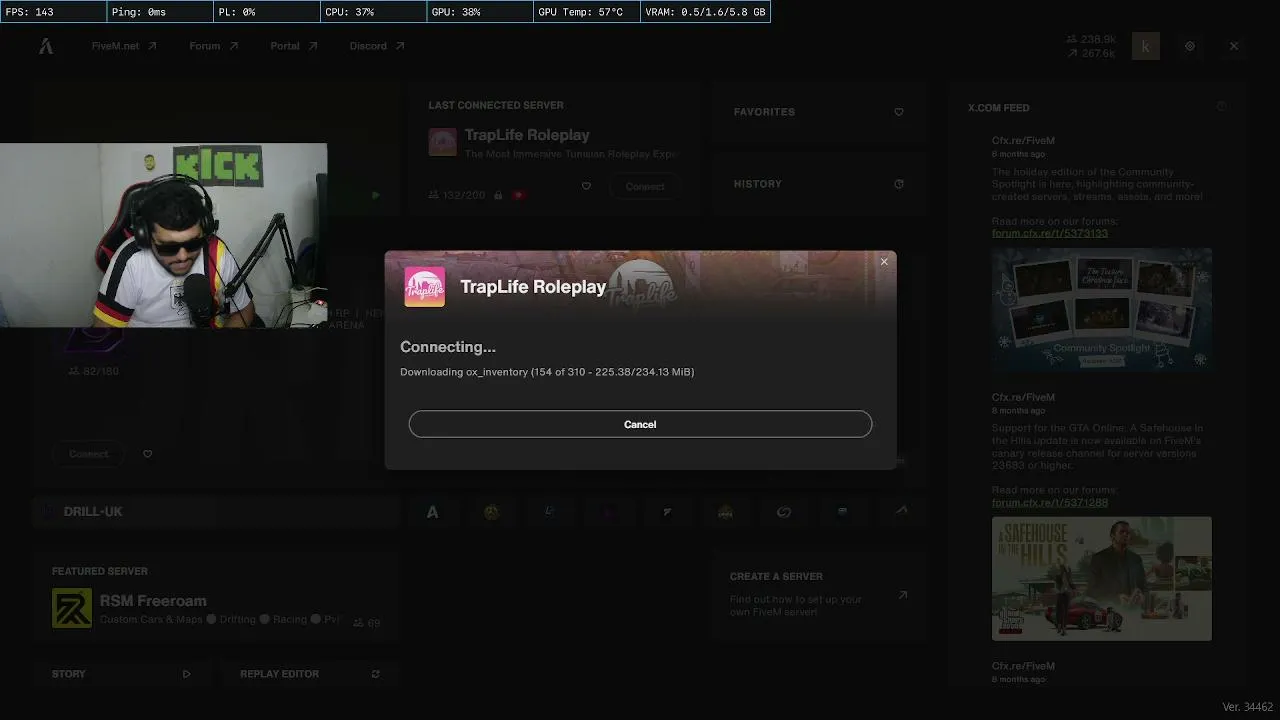The width and height of the screenshot is (1280, 720).
Task: Launch Story mode with the play icon
Action: tap(186, 674)
